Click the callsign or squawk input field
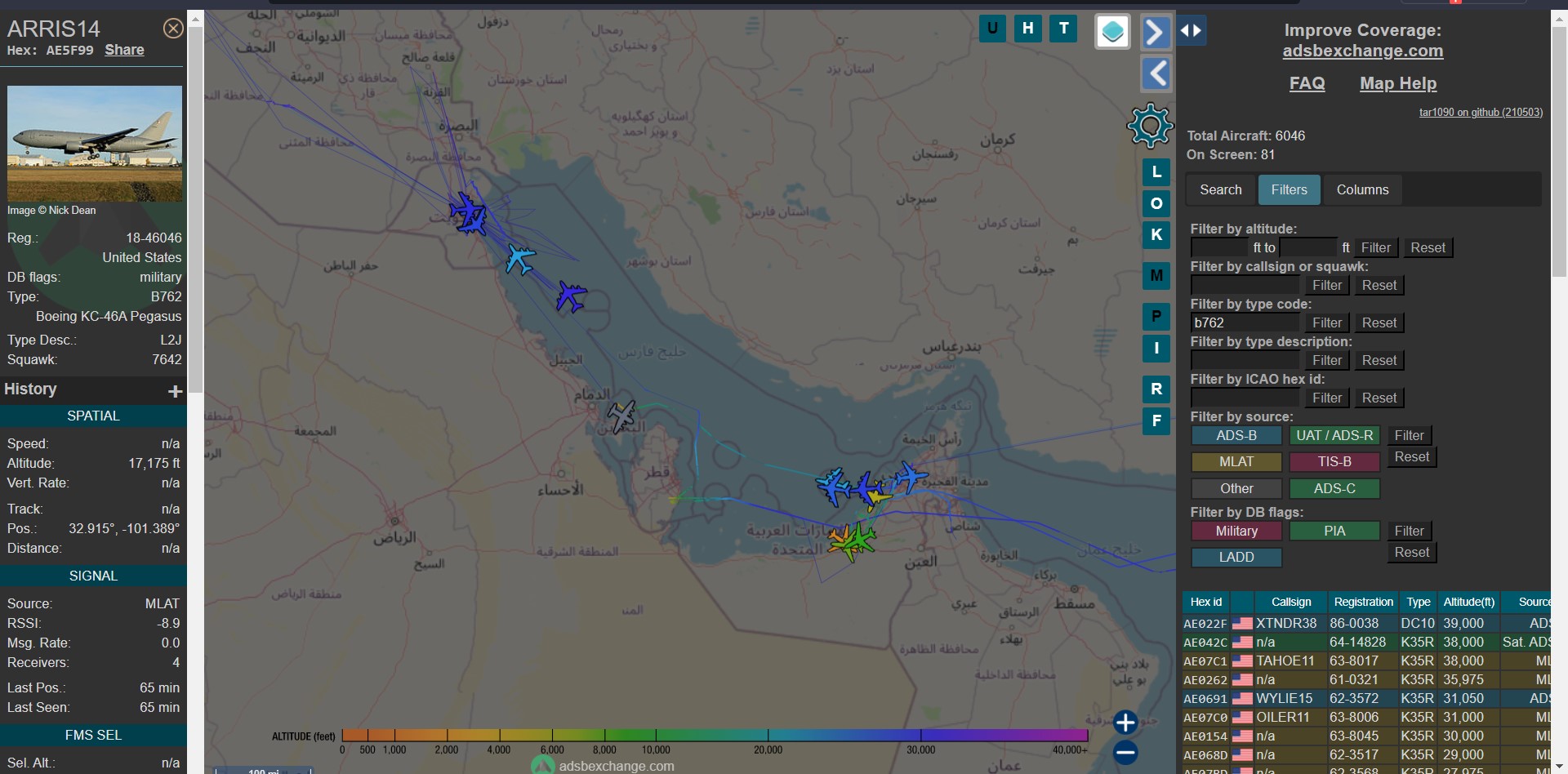 tap(1245, 285)
